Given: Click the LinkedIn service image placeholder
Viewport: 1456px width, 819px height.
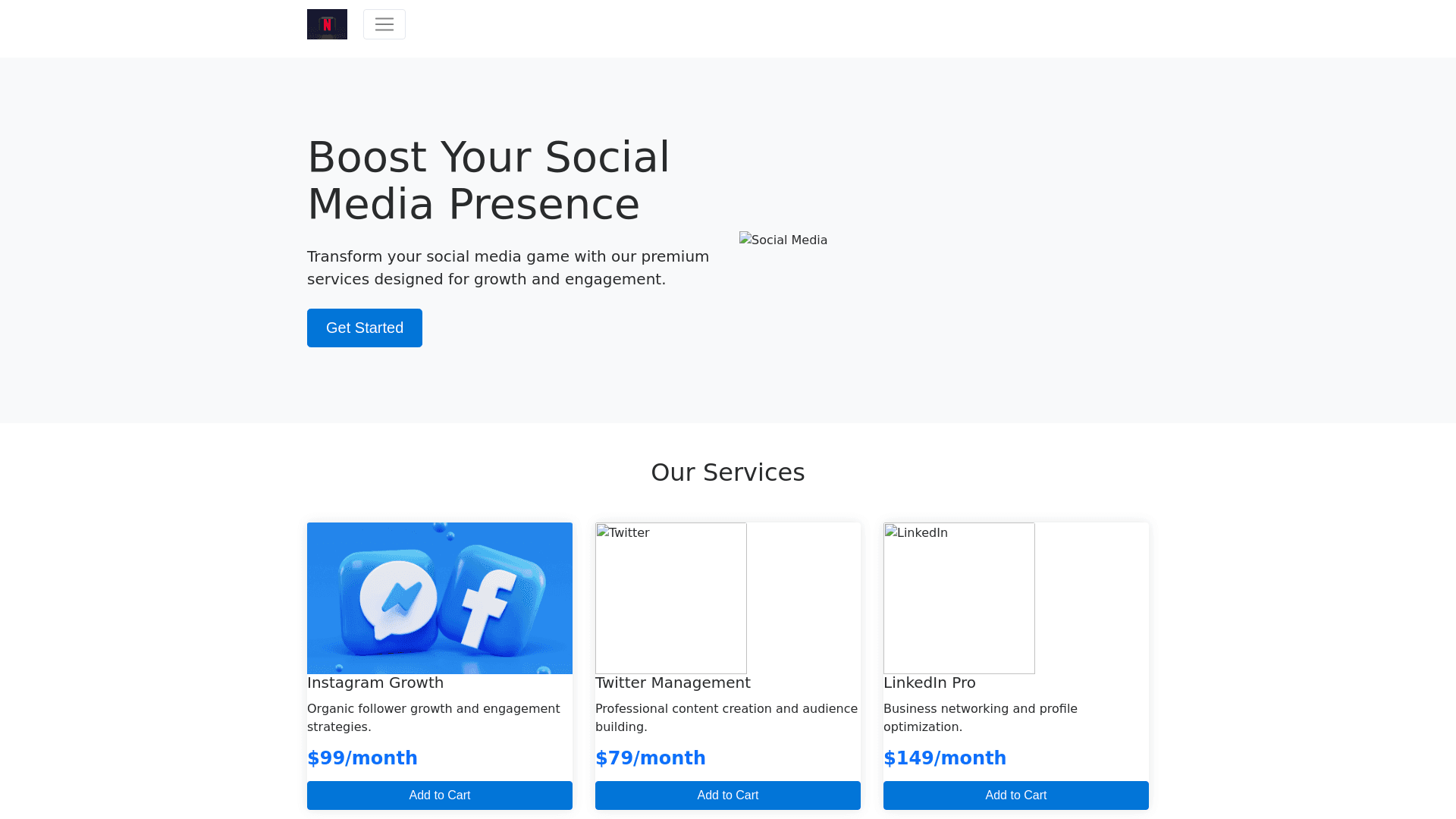Looking at the screenshot, I should click(959, 598).
